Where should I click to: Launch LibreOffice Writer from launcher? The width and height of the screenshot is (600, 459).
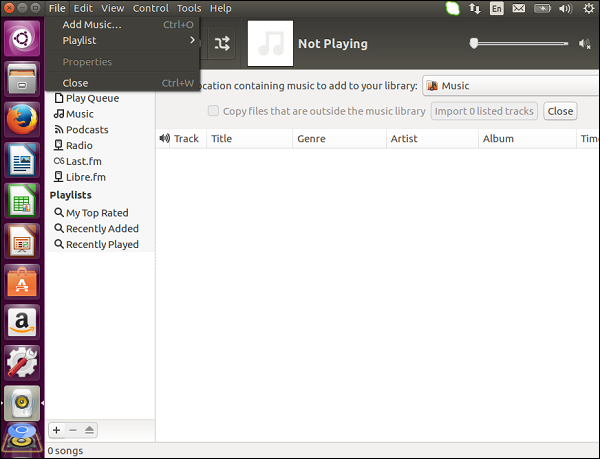pos(22,160)
